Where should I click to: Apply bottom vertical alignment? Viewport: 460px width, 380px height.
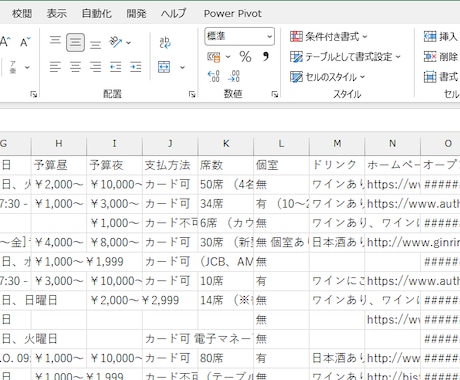pyautogui.click(x=95, y=44)
